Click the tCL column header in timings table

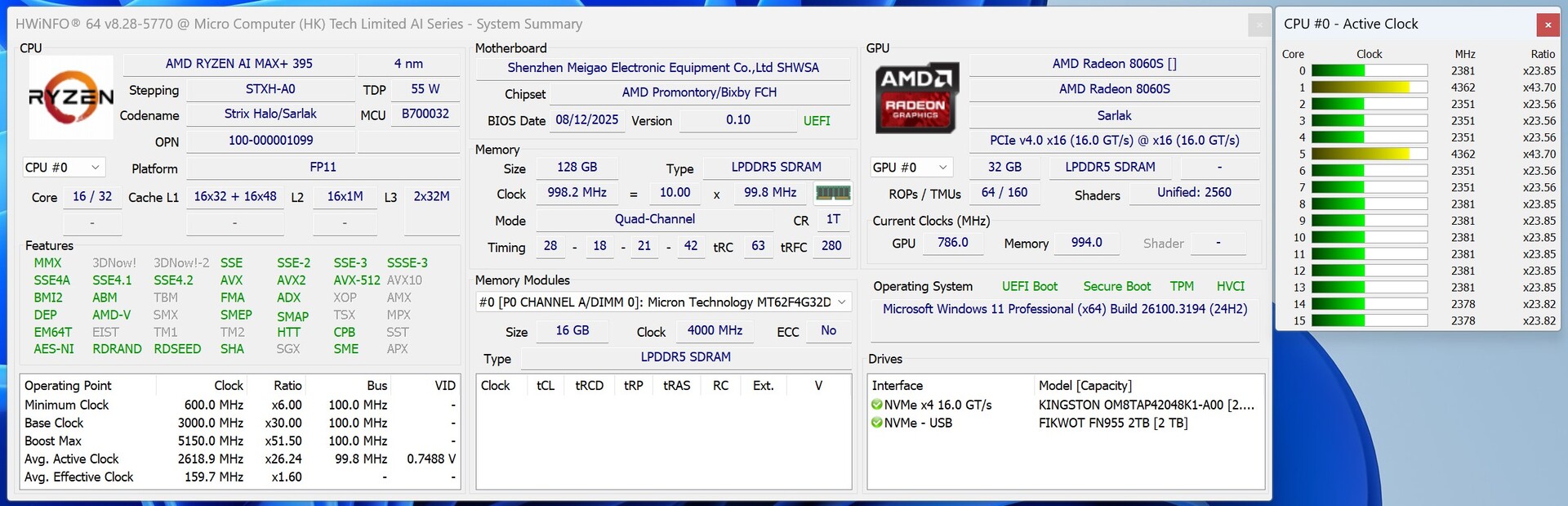click(545, 386)
